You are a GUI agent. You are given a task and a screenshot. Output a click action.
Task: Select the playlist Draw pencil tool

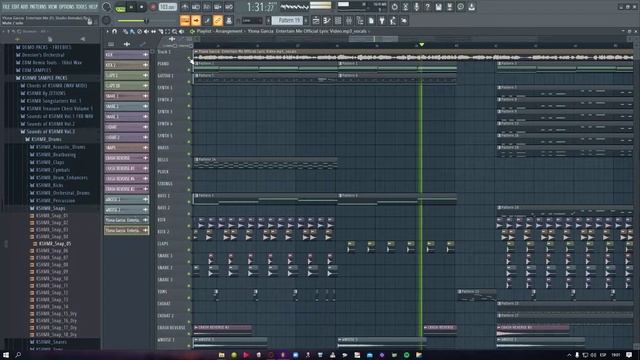tap(126, 31)
